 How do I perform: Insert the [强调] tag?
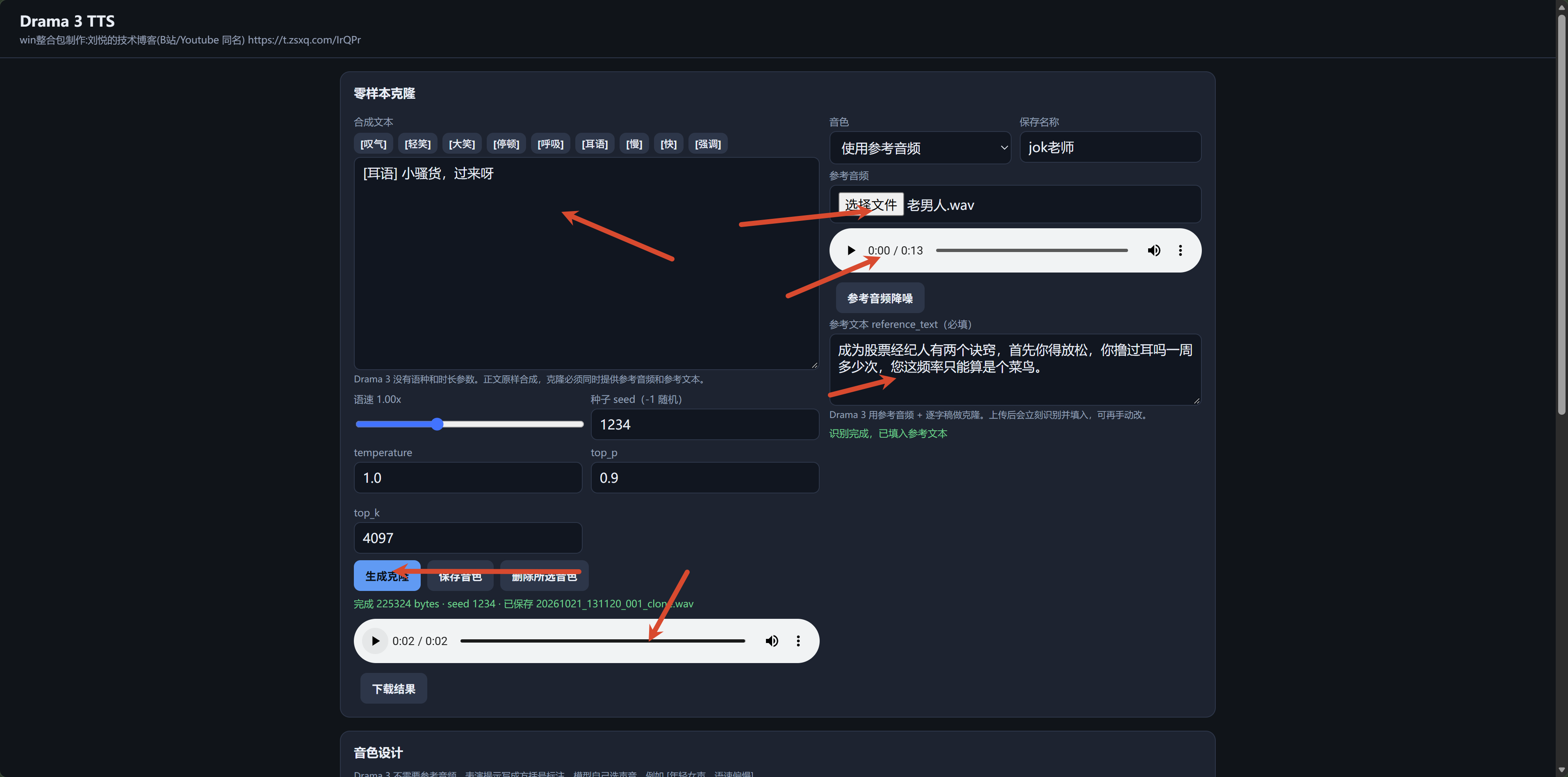pyautogui.click(x=708, y=143)
